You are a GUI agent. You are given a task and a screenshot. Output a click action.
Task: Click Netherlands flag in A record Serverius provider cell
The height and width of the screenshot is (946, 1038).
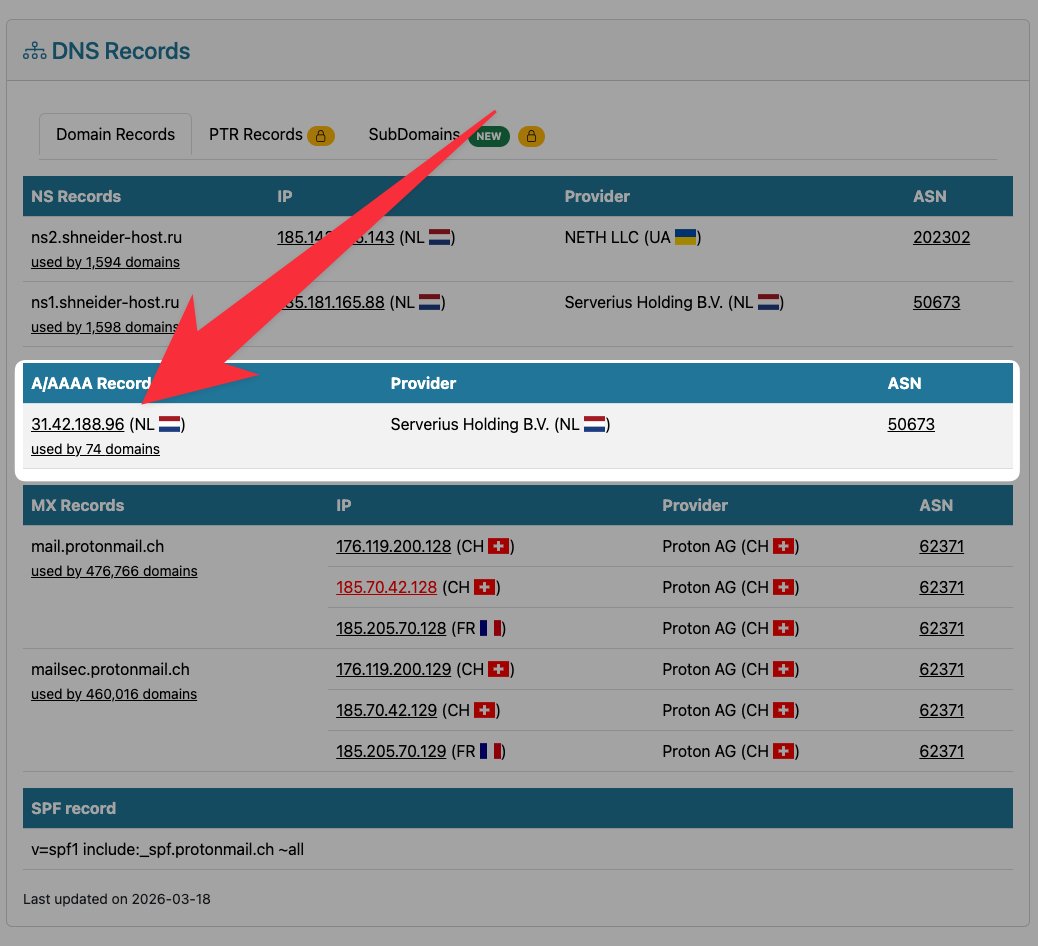tap(594, 424)
